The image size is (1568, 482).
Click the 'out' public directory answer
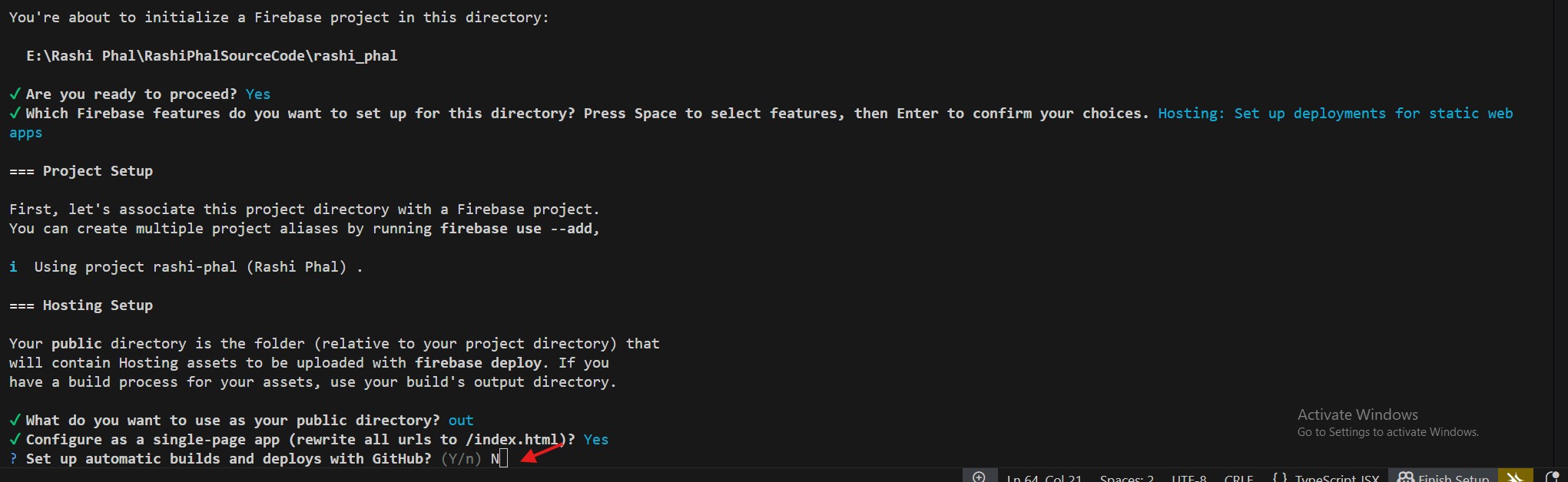click(x=461, y=421)
